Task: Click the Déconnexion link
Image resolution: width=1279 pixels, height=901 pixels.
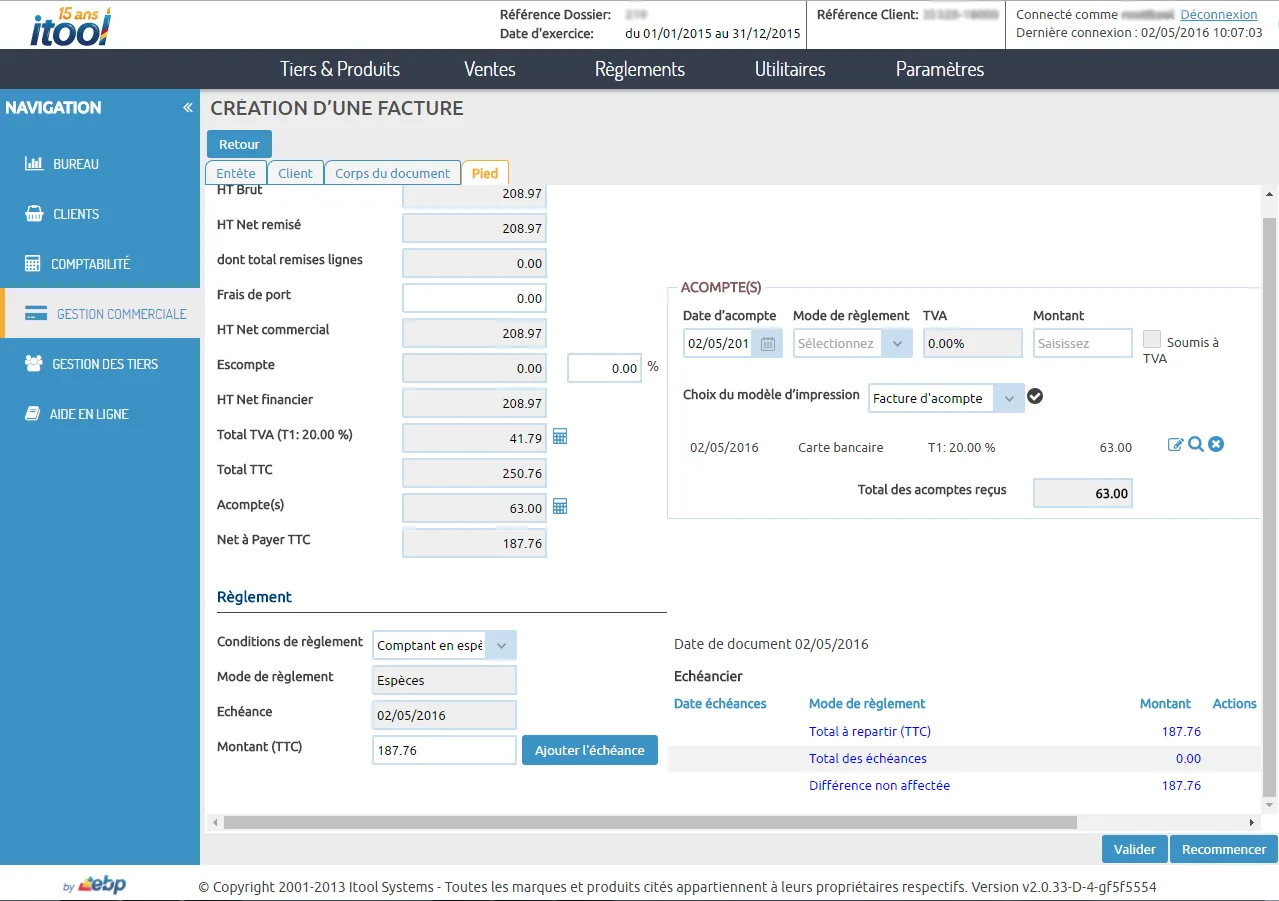Action: [1219, 14]
